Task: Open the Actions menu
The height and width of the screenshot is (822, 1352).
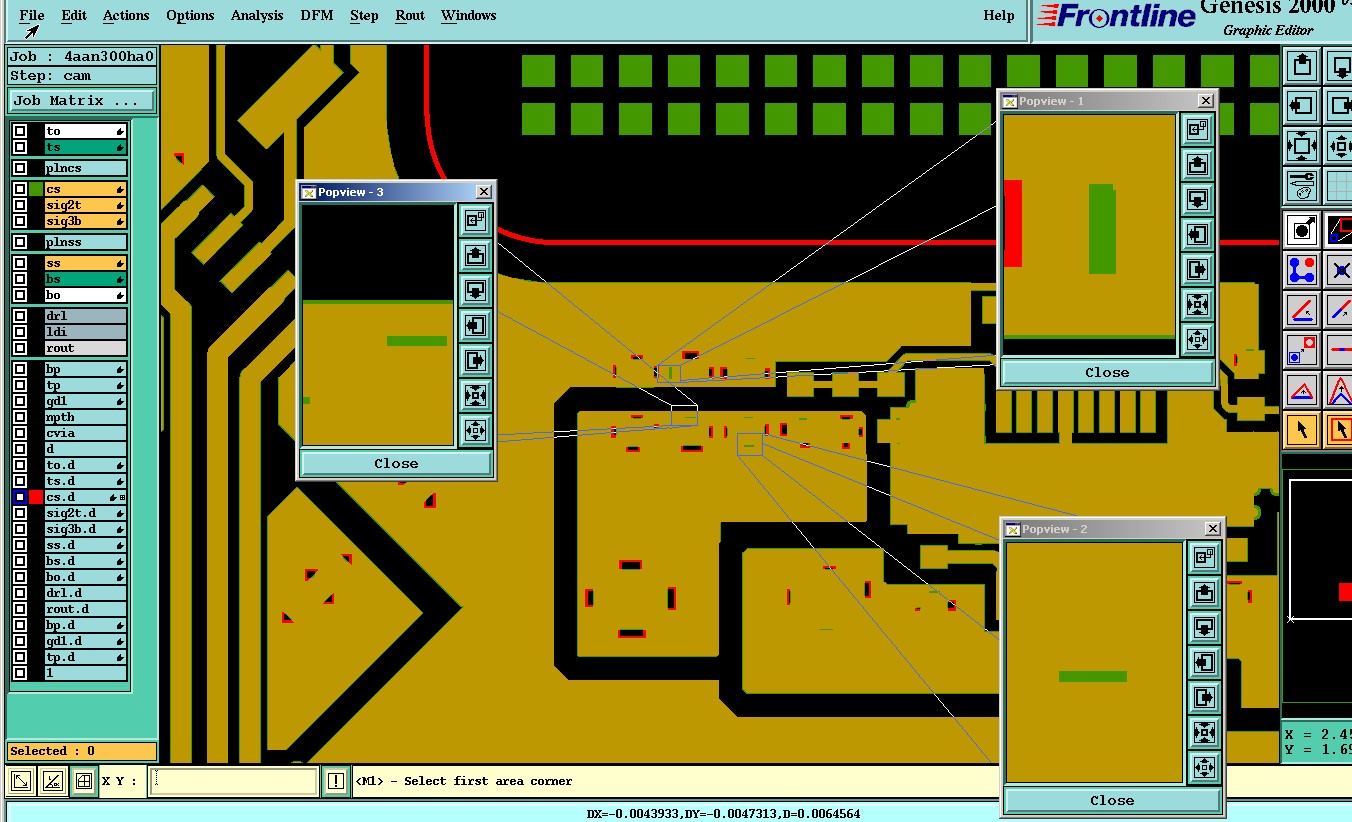Action: [x=126, y=15]
